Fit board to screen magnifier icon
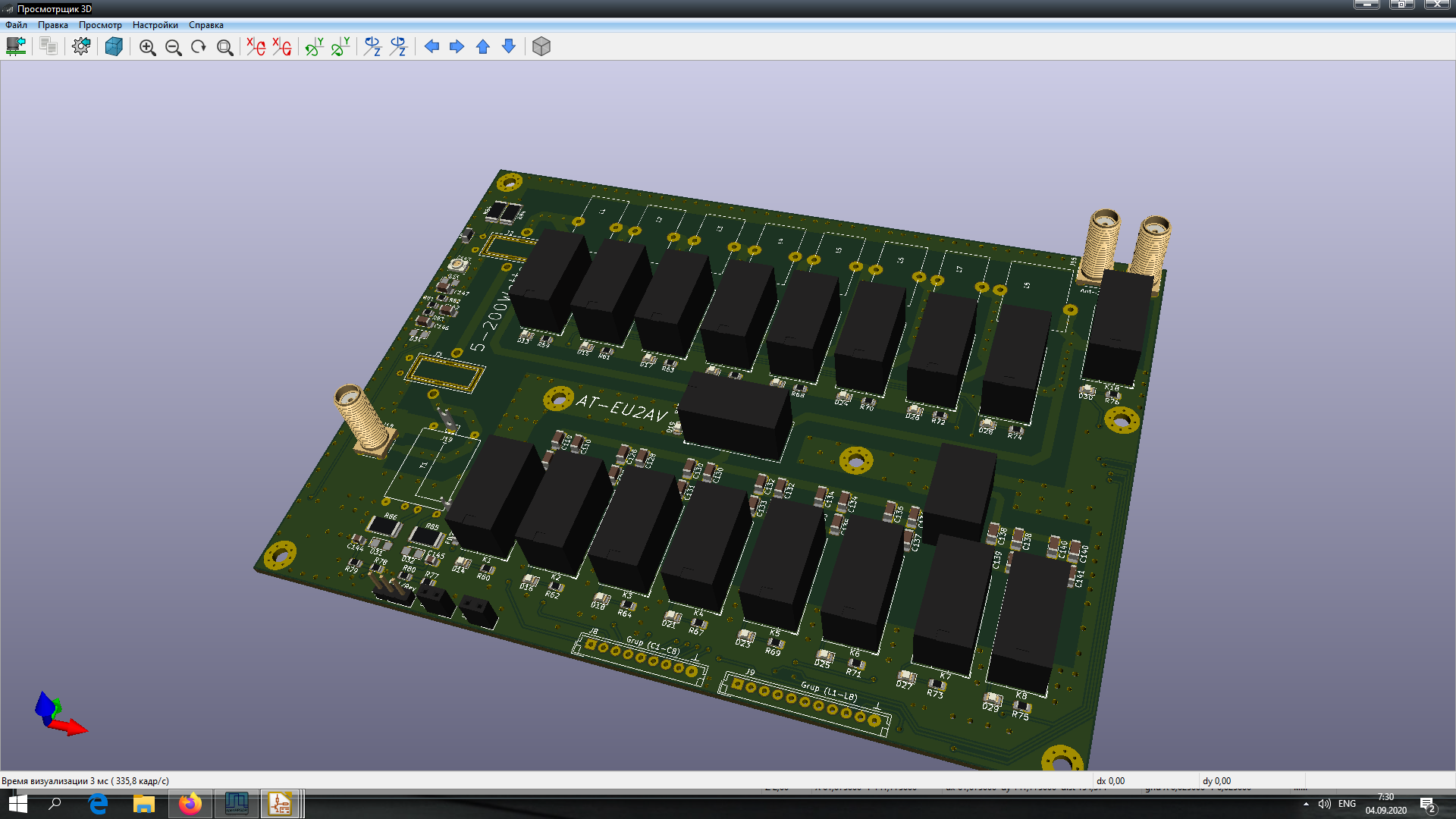Screen dimensions: 1456x819 (x=225, y=47)
